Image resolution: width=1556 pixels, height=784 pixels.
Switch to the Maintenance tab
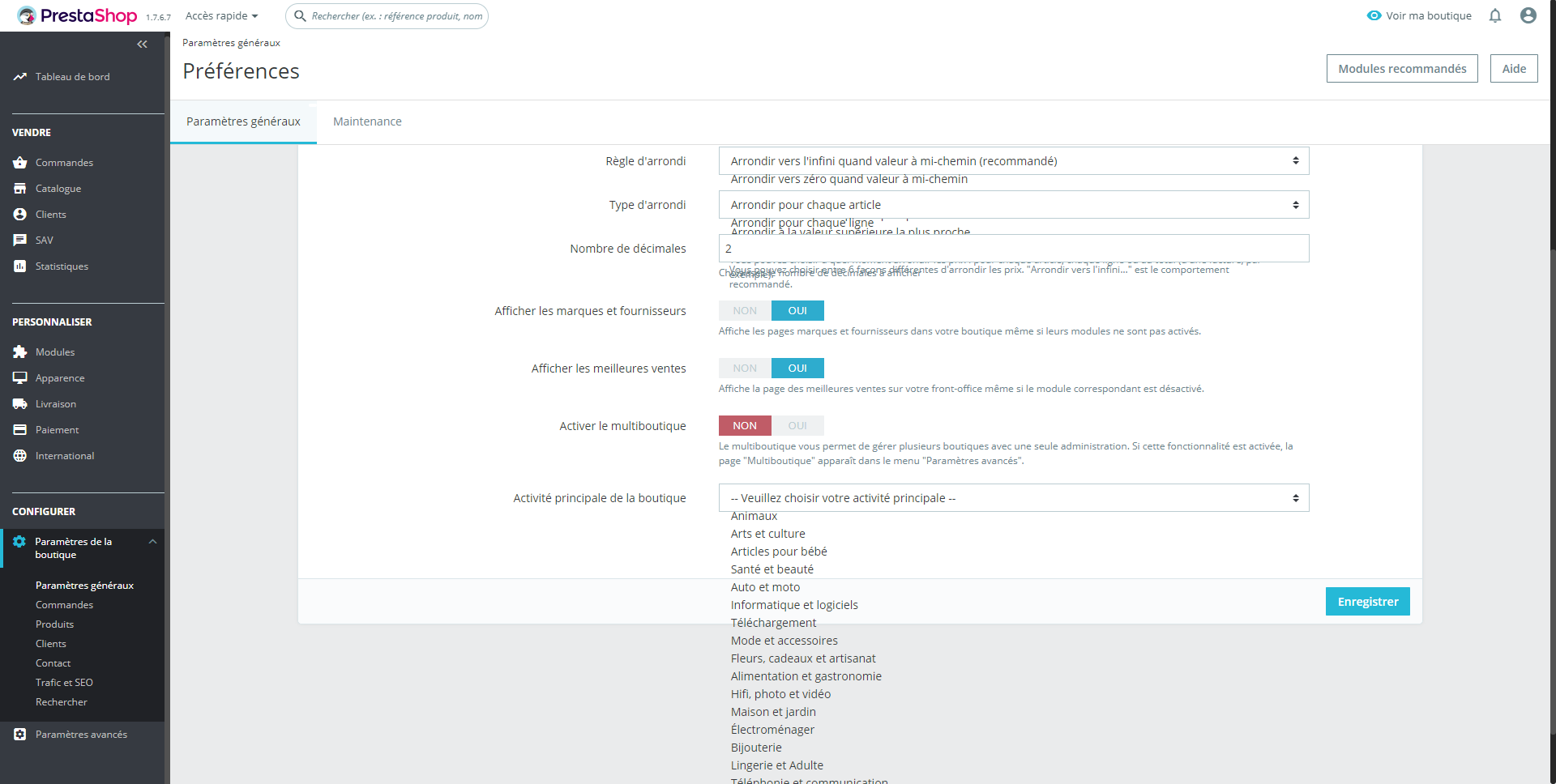[x=367, y=121]
